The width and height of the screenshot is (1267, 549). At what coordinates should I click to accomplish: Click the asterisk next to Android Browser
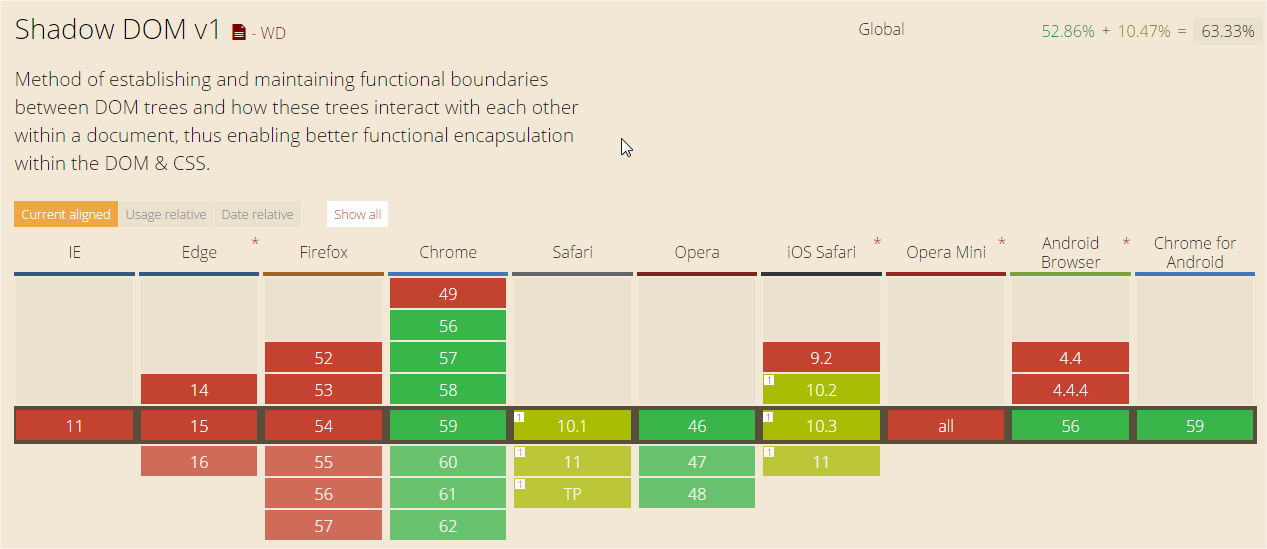[x=1126, y=243]
